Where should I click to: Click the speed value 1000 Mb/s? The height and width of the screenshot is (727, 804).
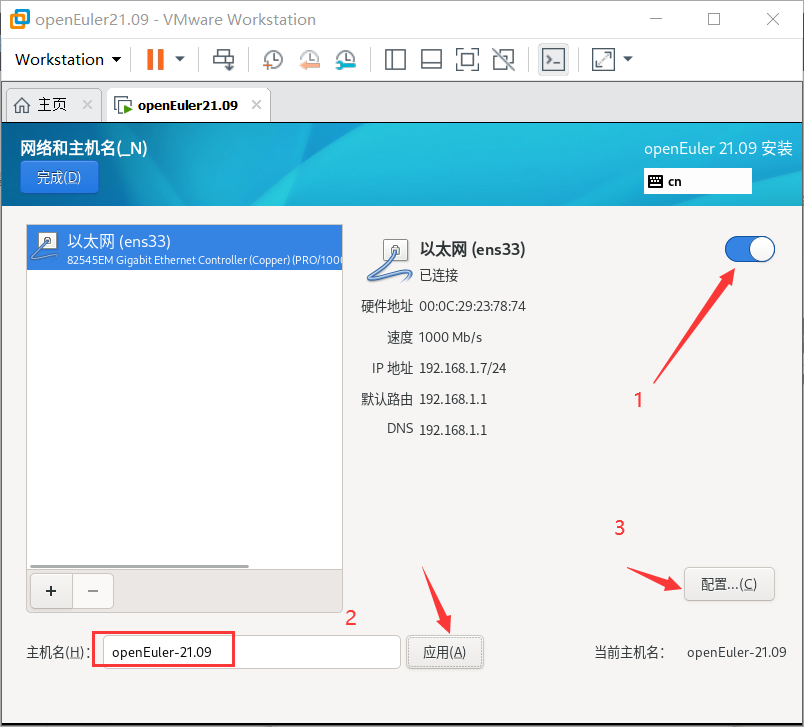pos(450,337)
